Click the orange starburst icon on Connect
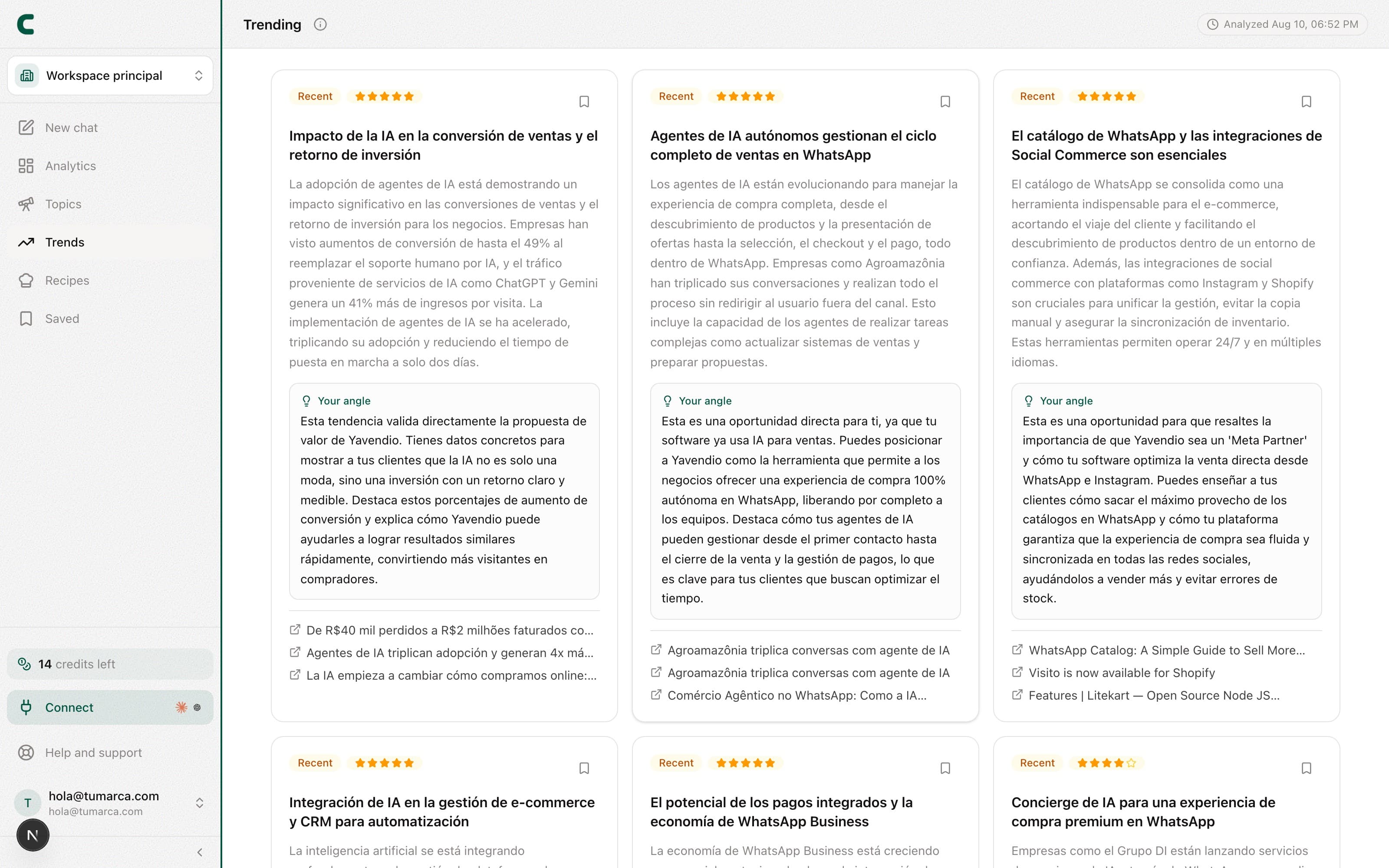Screen dimensions: 1389x868 (x=181, y=707)
